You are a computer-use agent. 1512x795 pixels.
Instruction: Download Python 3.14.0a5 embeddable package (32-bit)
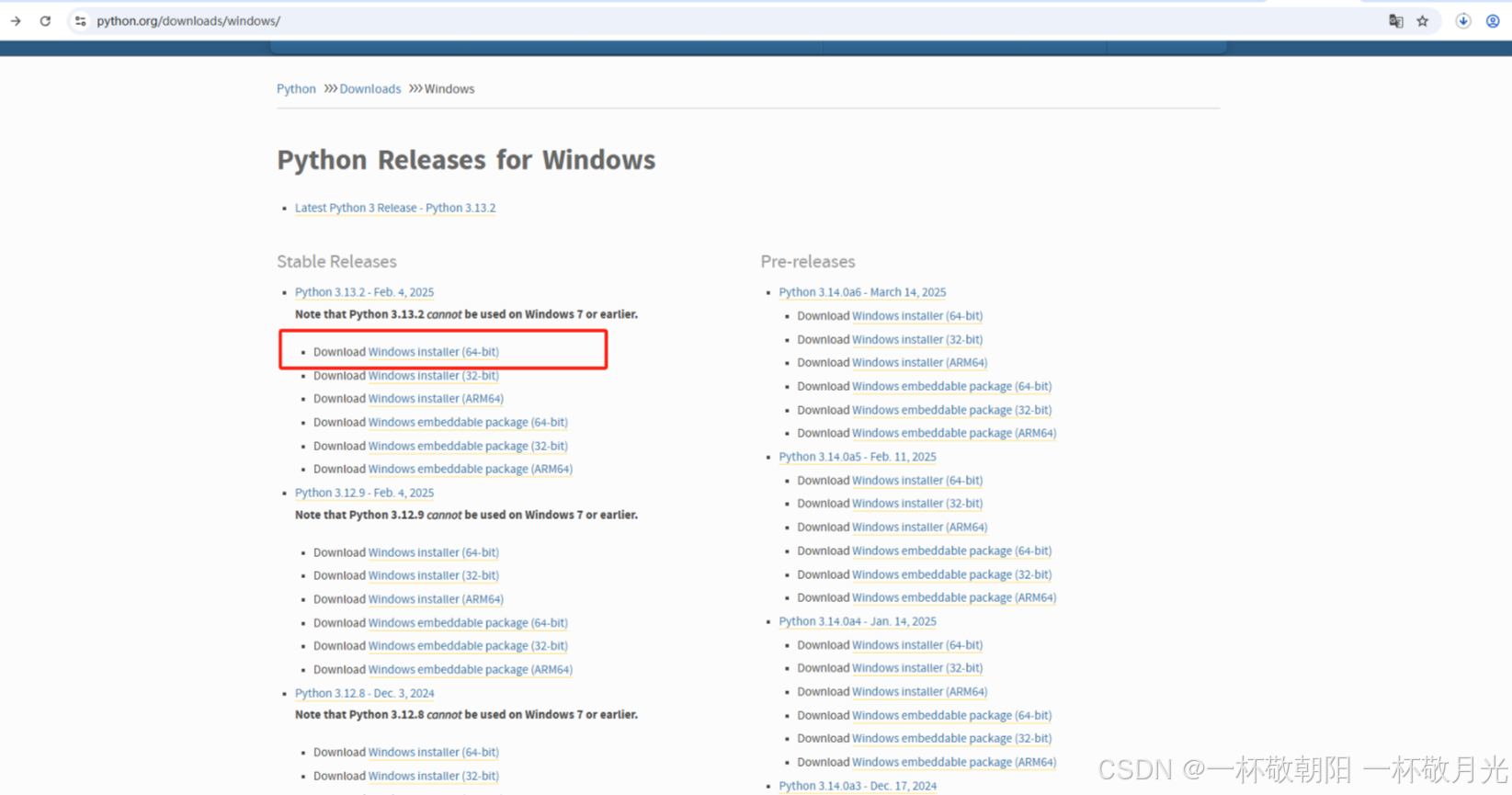click(x=952, y=575)
